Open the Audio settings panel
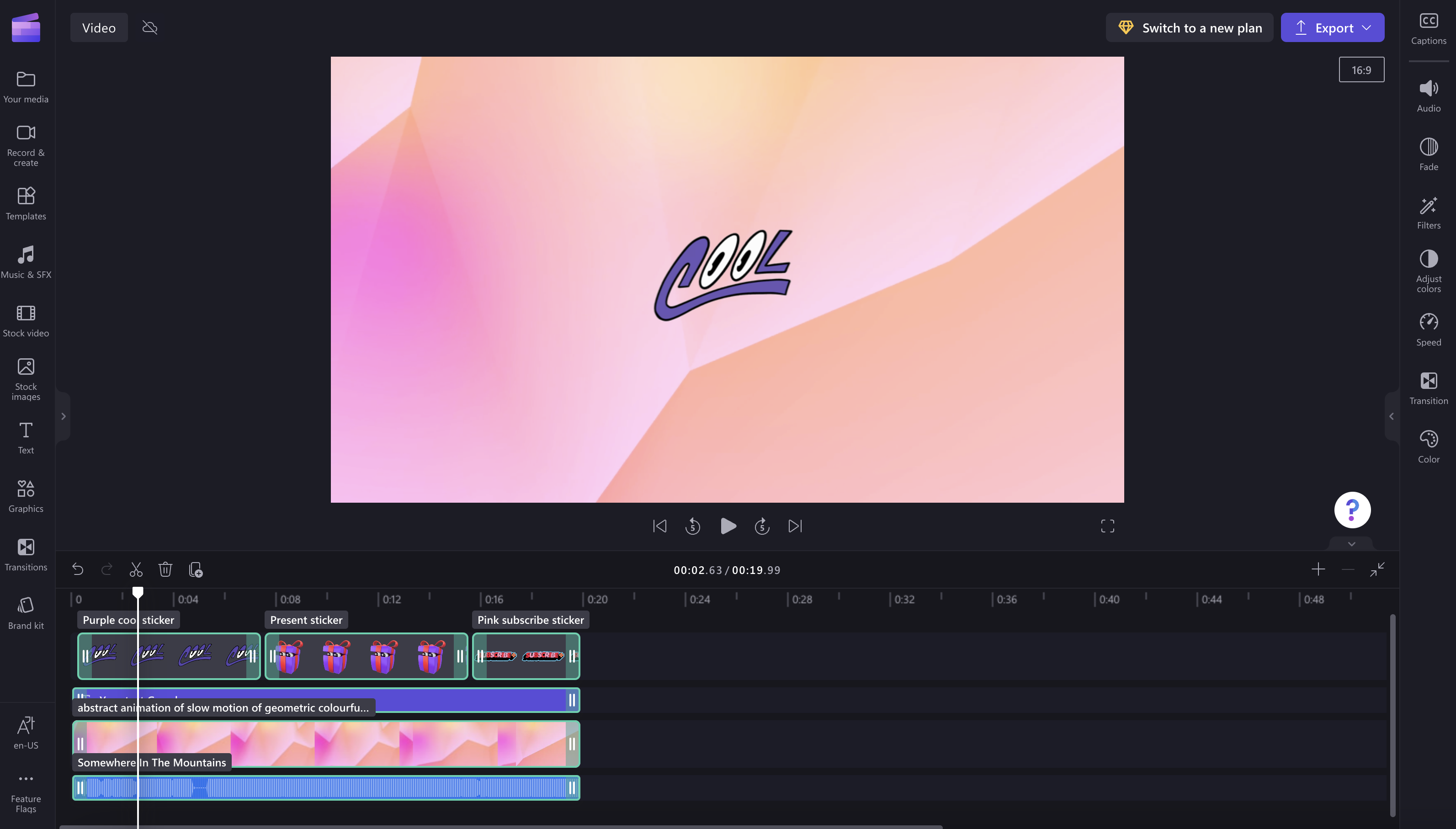Viewport: 1456px width, 829px height. click(x=1427, y=97)
